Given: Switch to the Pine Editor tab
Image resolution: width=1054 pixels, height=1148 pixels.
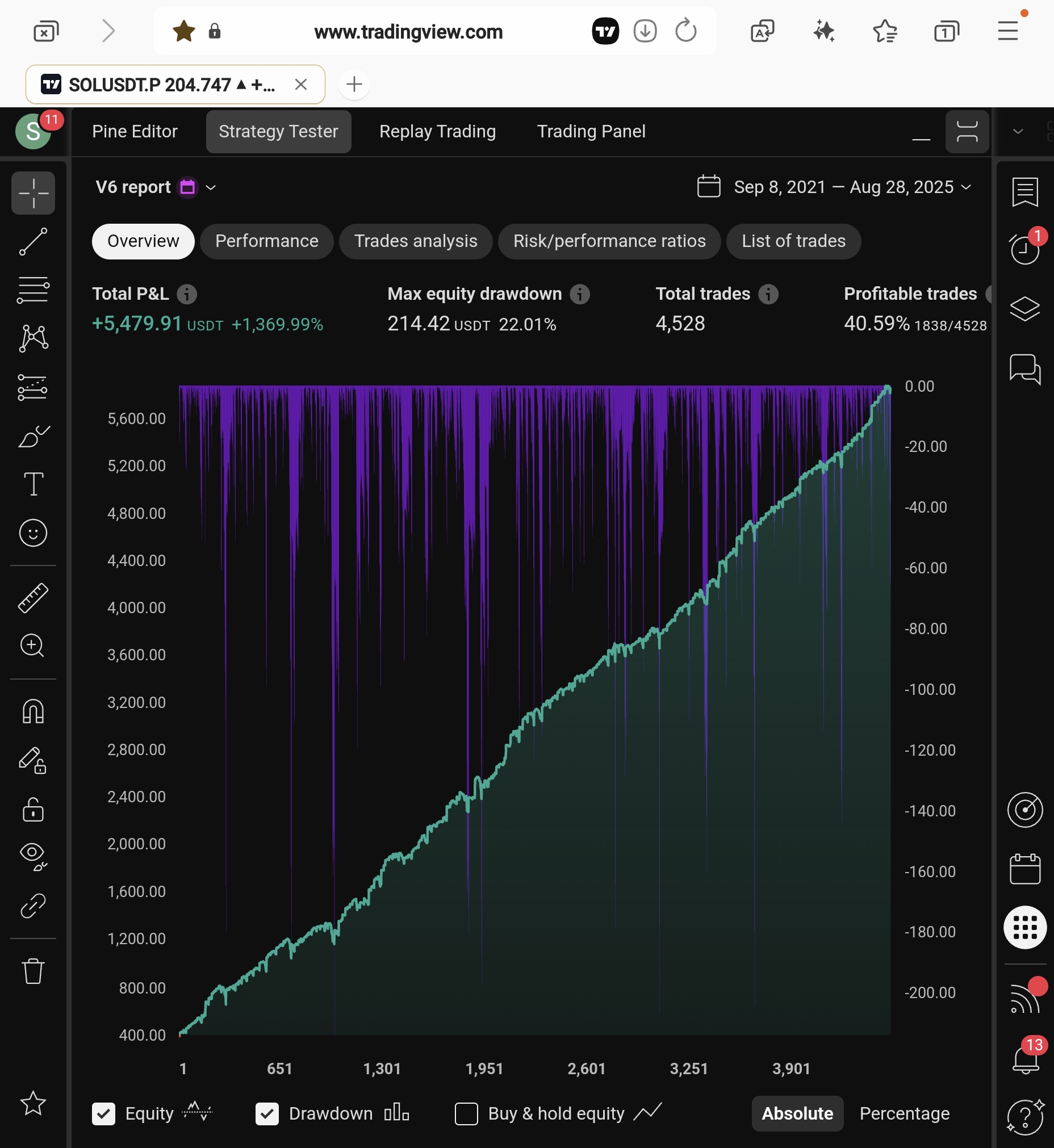Looking at the screenshot, I should [135, 132].
